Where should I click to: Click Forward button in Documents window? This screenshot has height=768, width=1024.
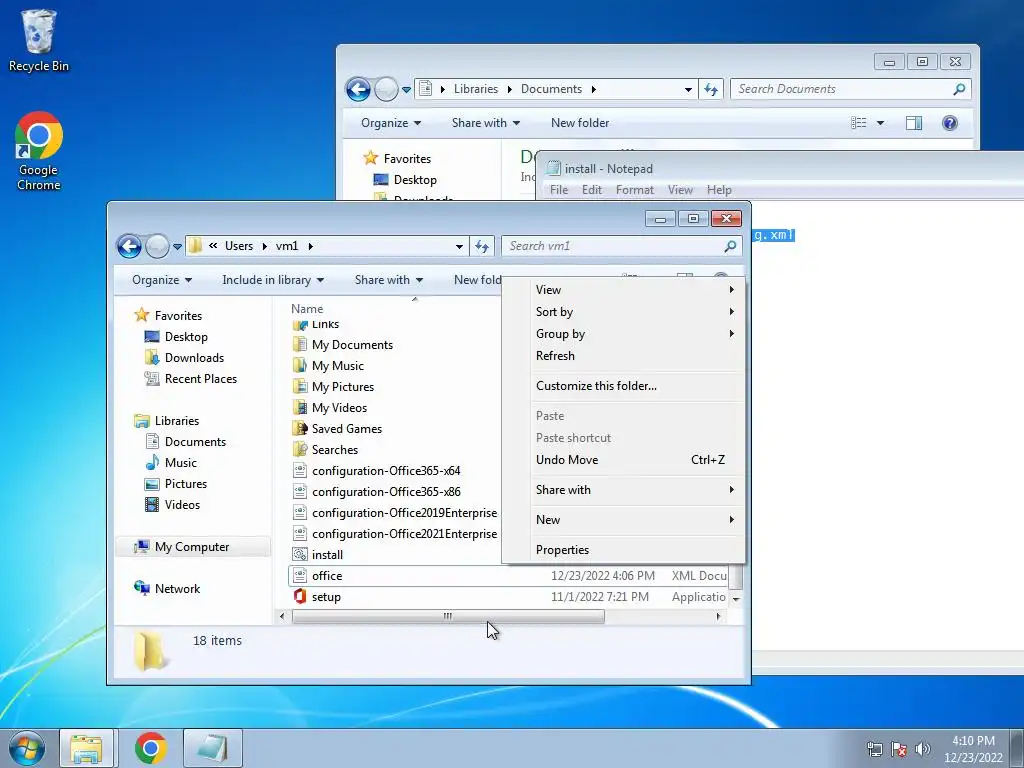point(386,89)
